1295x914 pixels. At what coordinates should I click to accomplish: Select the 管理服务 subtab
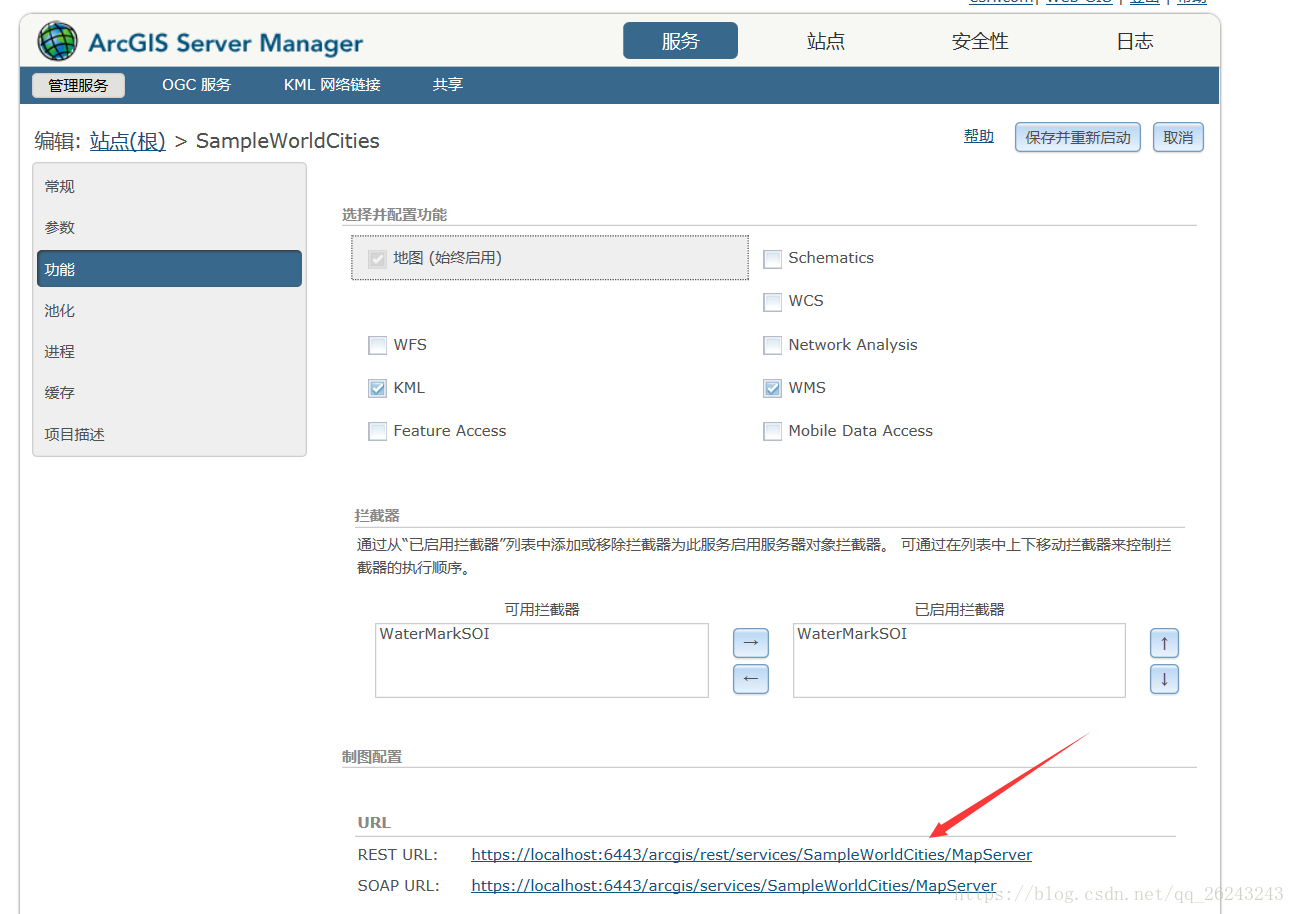coord(78,85)
